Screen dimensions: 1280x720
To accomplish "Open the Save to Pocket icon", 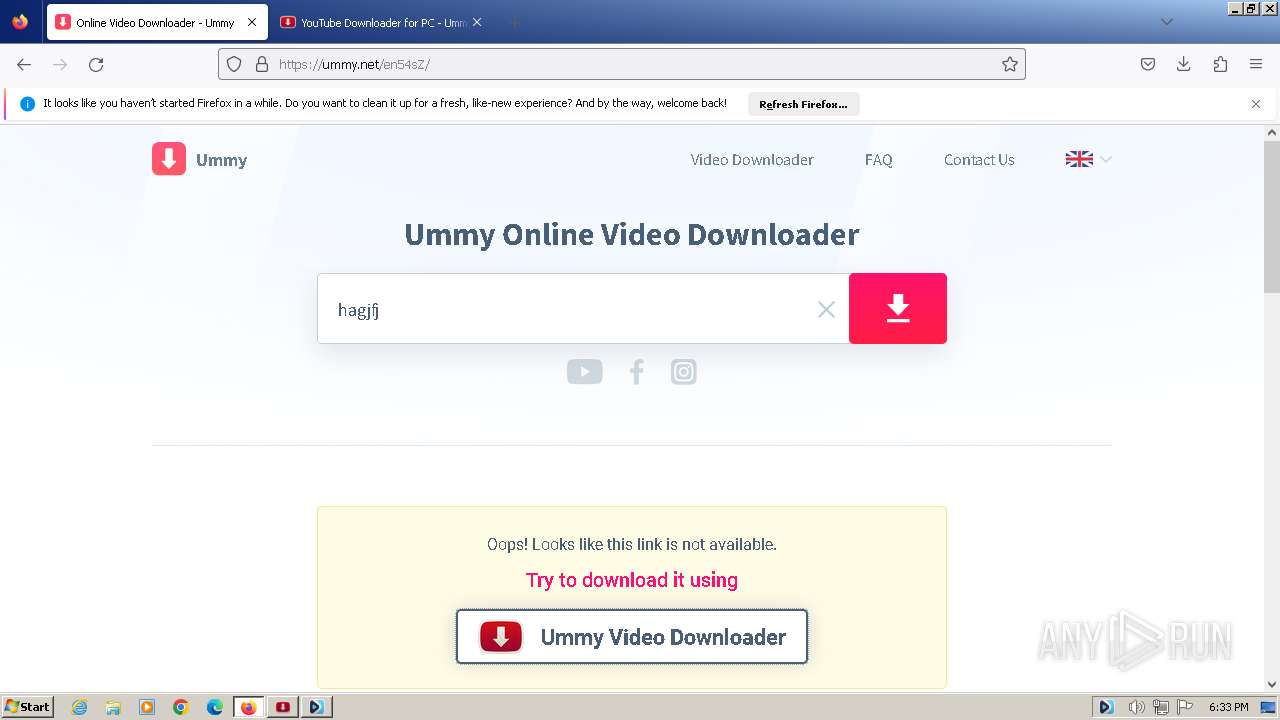I will pyautogui.click(x=1148, y=64).
